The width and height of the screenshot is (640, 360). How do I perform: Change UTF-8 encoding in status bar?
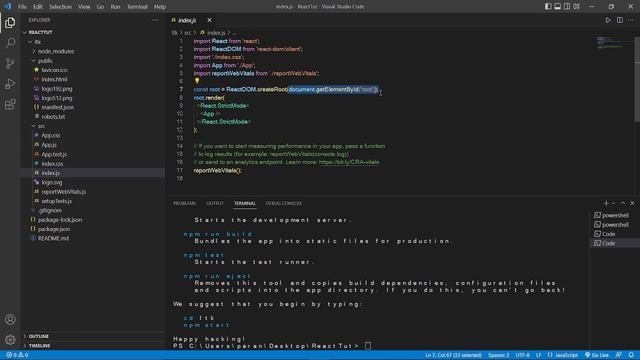tap(522, 355)
